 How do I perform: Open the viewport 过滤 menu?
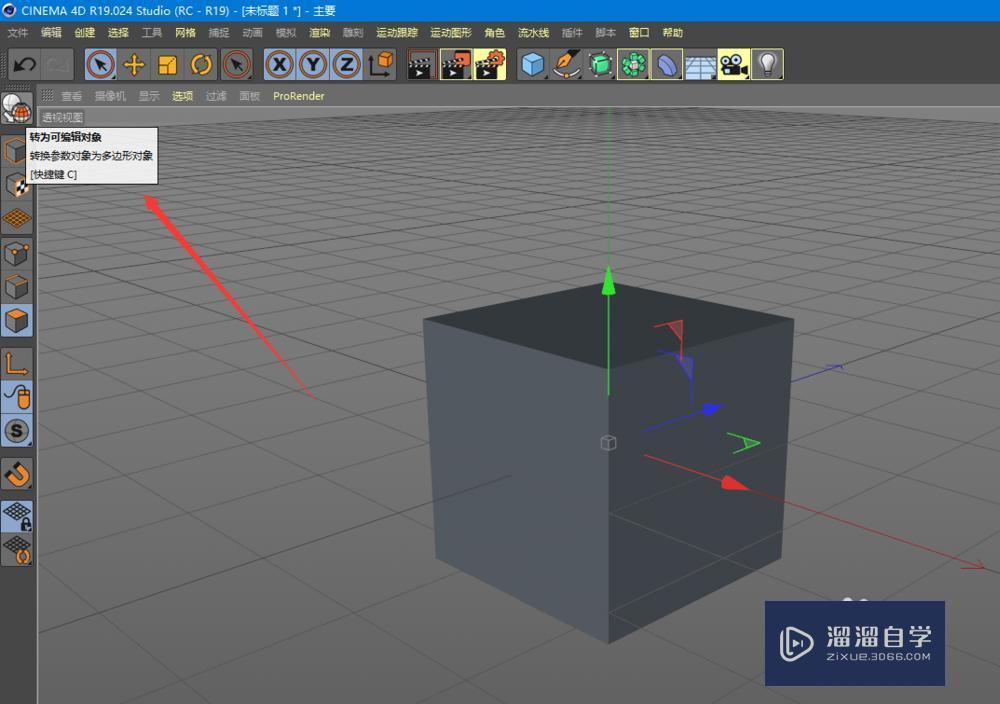point(216,96)
